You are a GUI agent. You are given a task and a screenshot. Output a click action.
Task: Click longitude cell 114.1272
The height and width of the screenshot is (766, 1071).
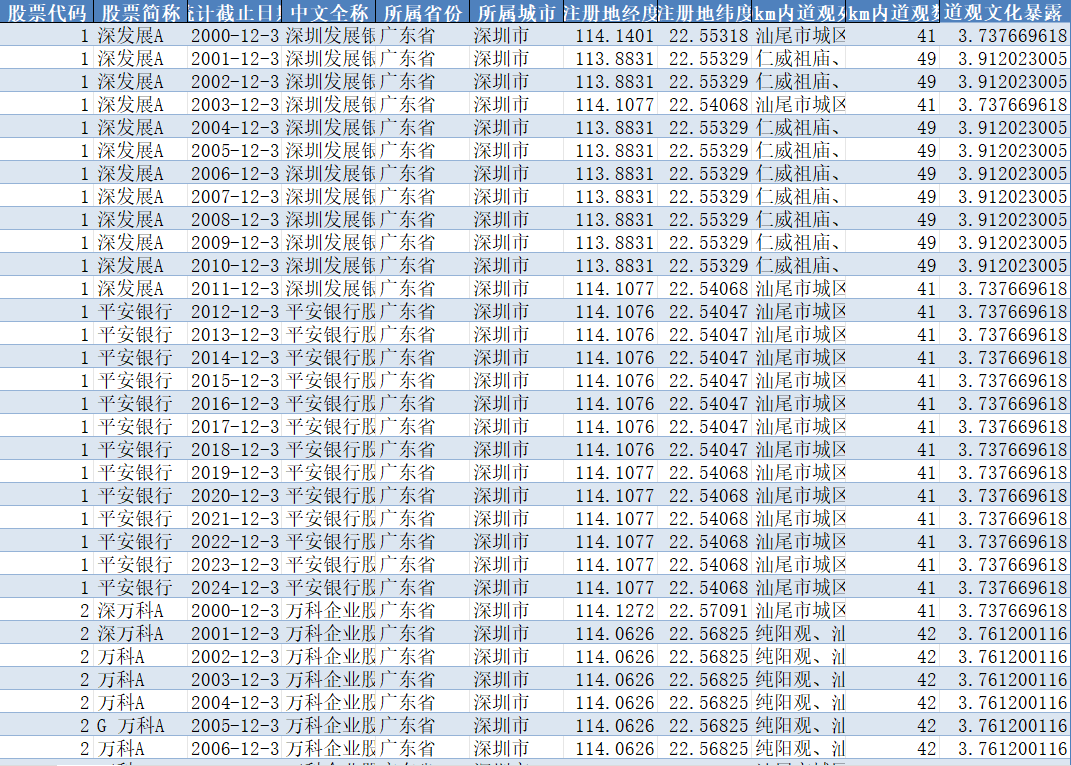click(614, 611)
